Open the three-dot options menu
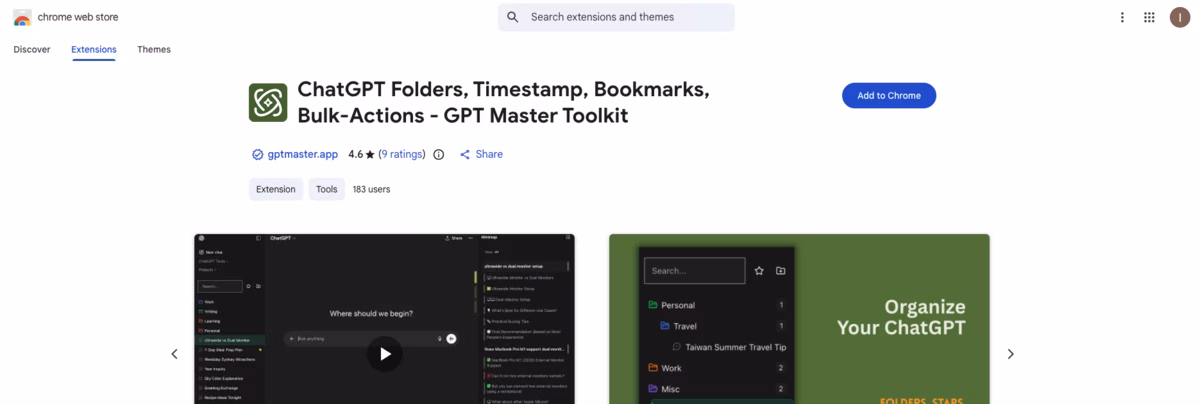This screenshot has height=404, width=1200. (x=1122, y=17)
